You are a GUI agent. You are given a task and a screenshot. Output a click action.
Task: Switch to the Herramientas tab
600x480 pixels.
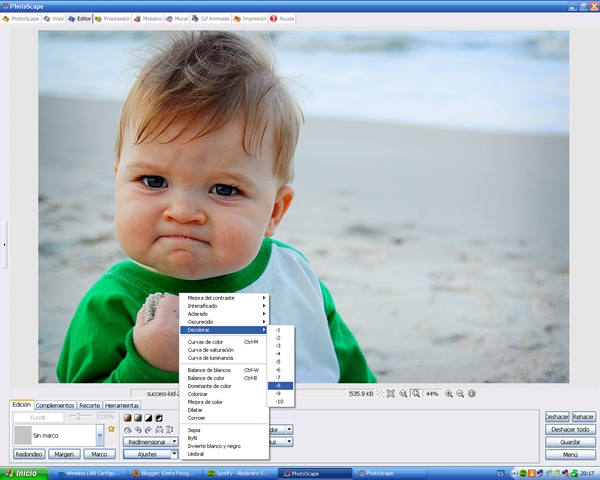[122, 405]
